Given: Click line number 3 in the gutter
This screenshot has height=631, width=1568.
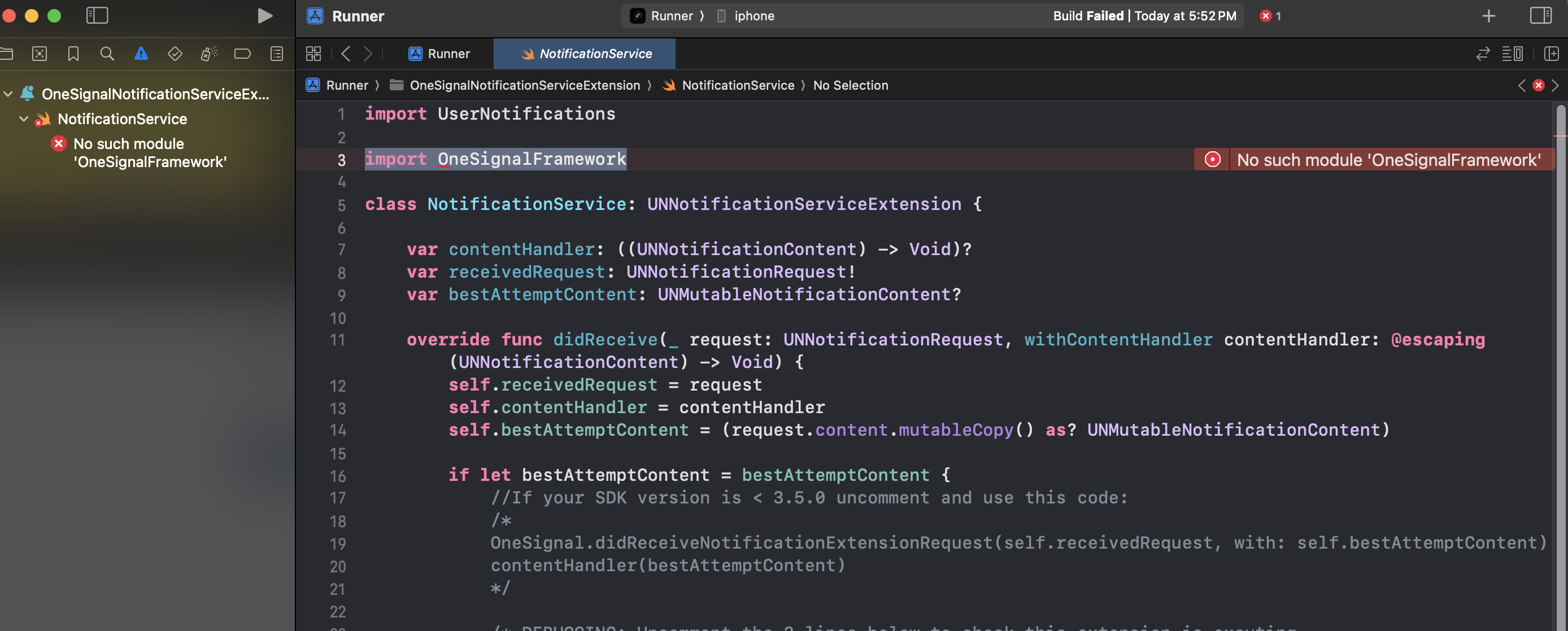Looking at the screenshot, I should click(342, 160).
